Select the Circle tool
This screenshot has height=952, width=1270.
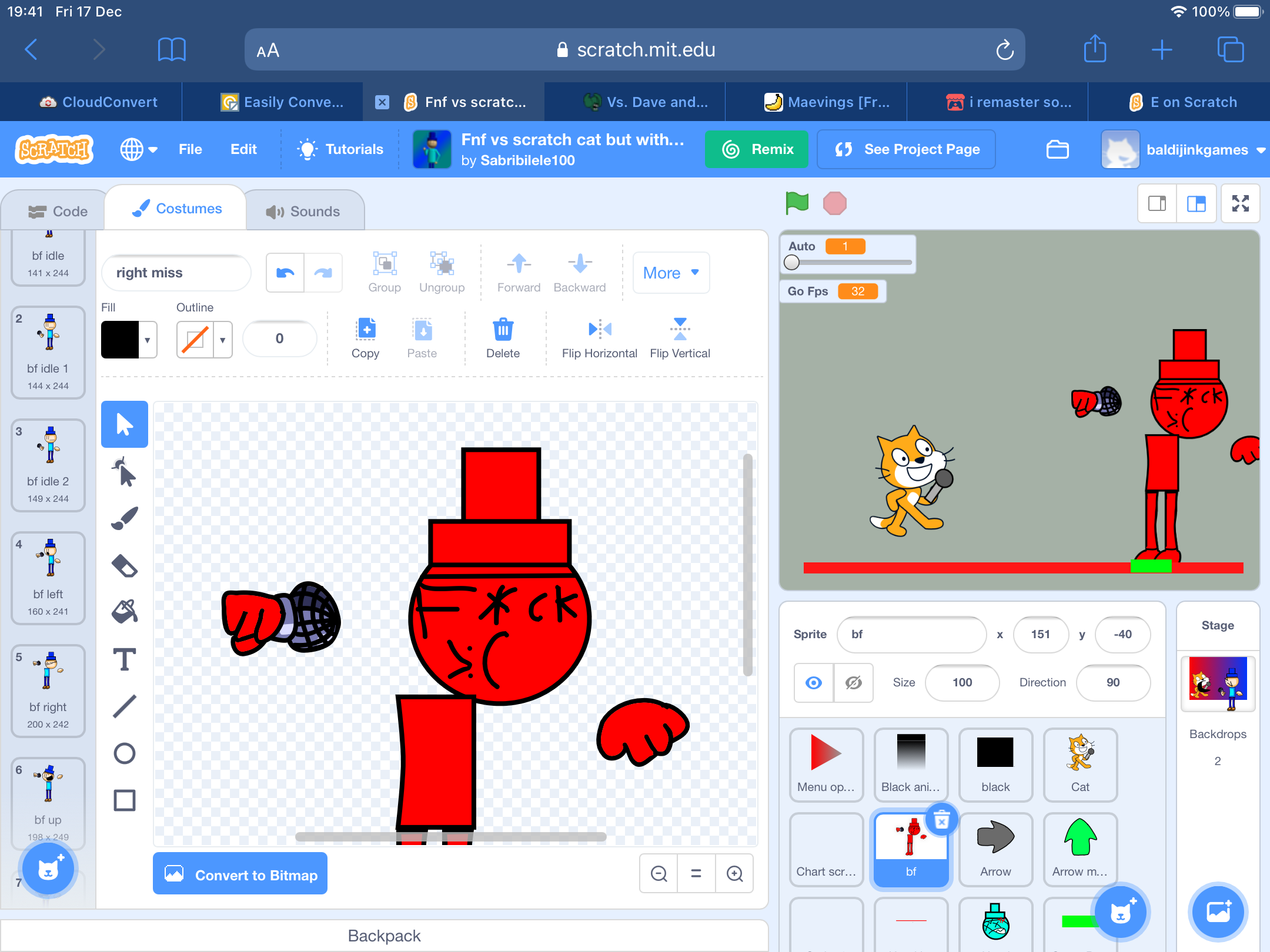[x=125, y=753]
